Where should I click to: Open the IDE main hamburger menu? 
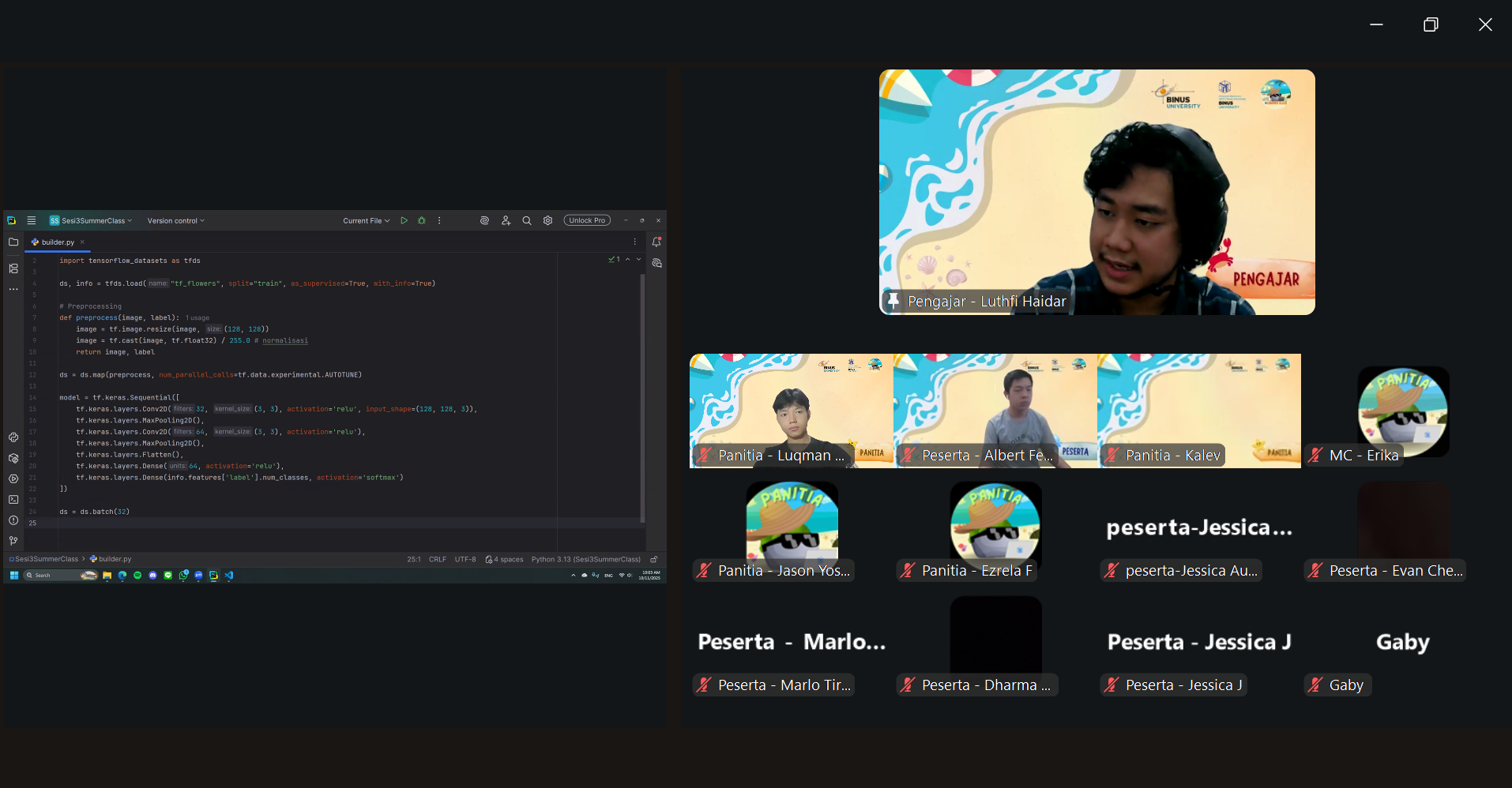click(32, 221)
